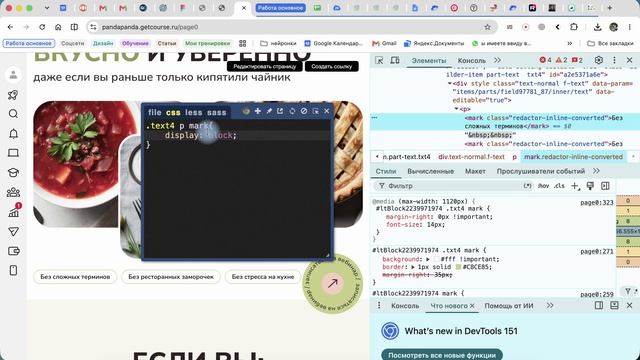
Task: Toggle the device toolbar emulation icon
Action: click(395, 60)
